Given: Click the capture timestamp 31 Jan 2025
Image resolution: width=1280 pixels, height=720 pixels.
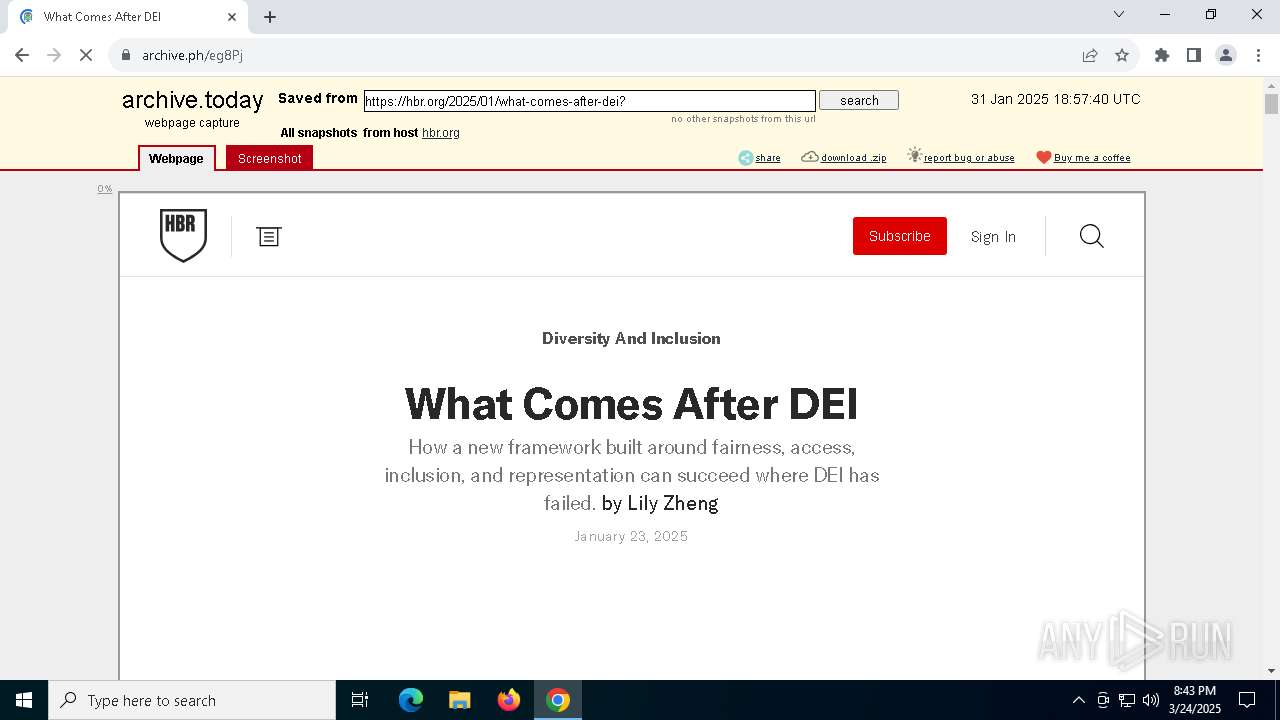Looking at the screenshot, I should tap(1055, 99).
